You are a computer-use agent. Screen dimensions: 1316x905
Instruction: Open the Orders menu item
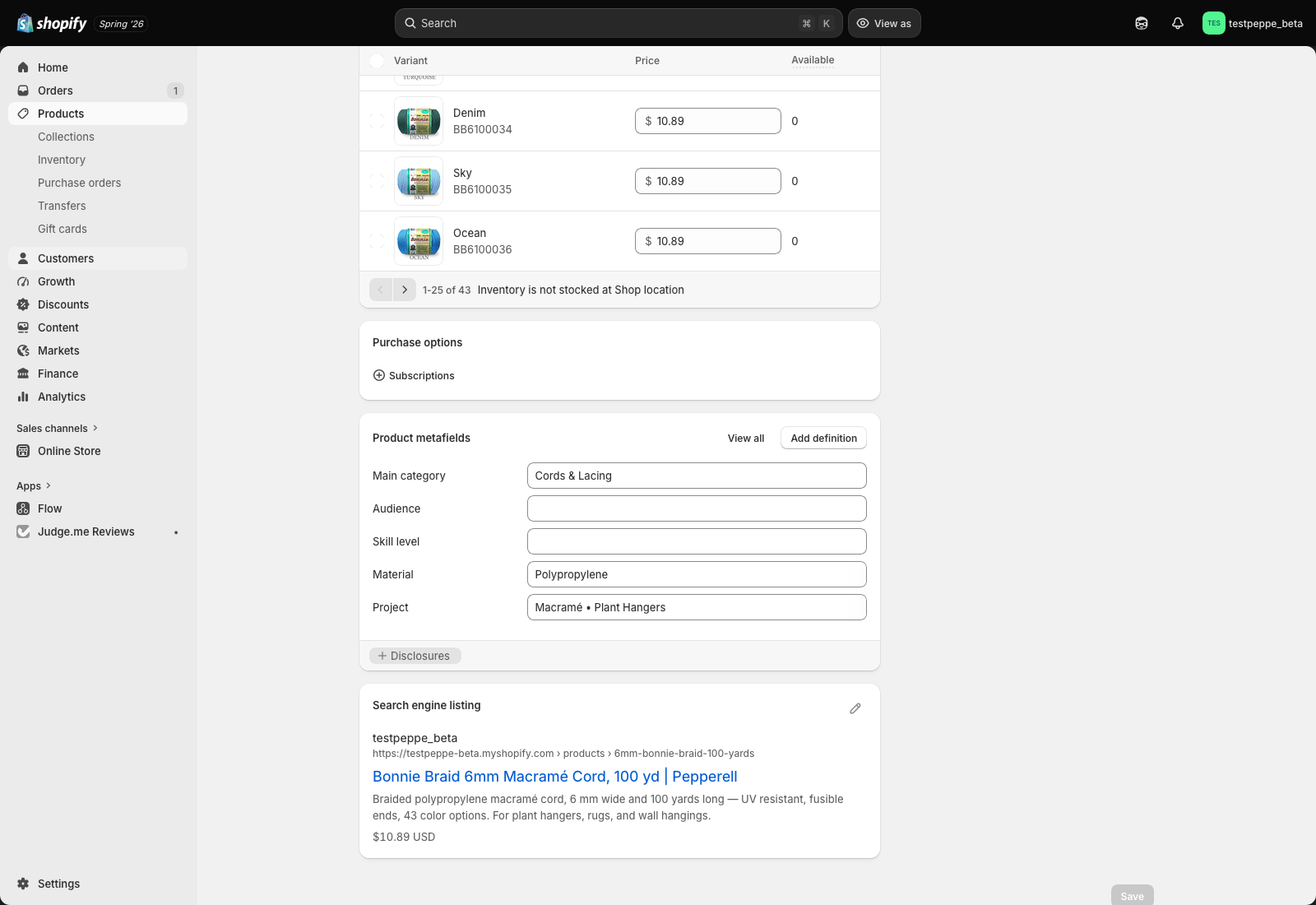pos(98,90)
